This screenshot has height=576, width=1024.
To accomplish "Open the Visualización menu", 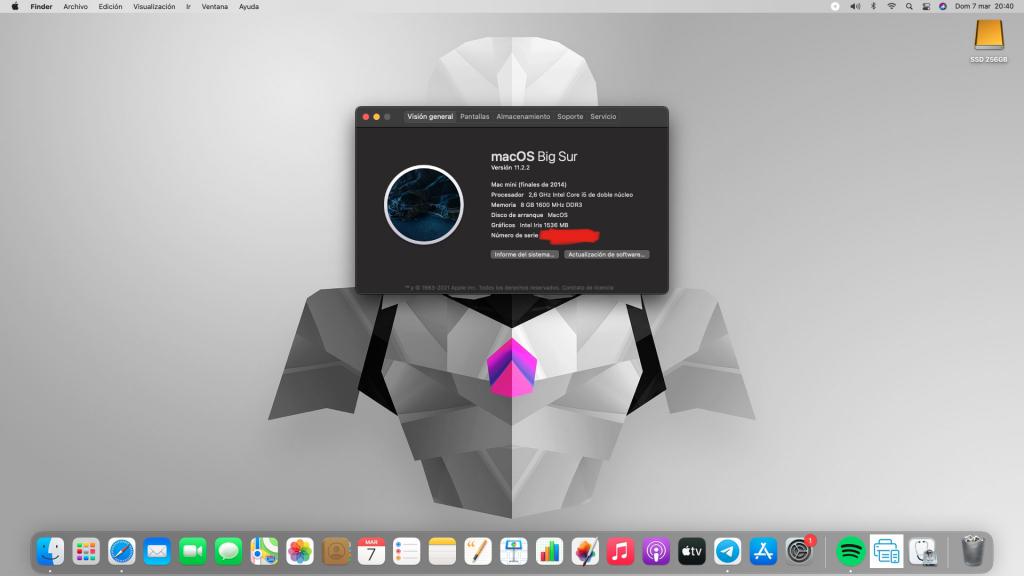I will point(154,7).
